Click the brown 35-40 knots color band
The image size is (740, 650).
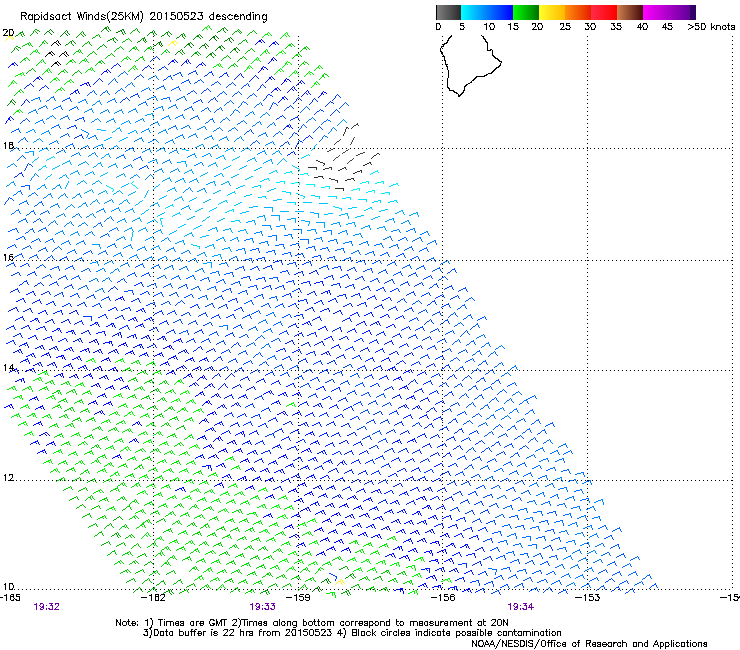point(630,12)
